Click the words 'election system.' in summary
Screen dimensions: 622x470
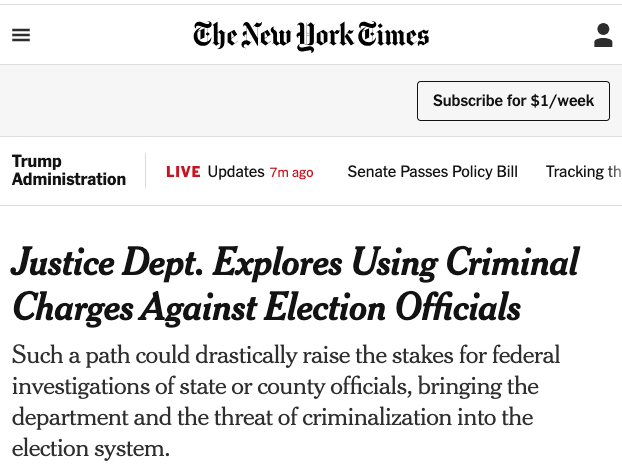point(91,449)
